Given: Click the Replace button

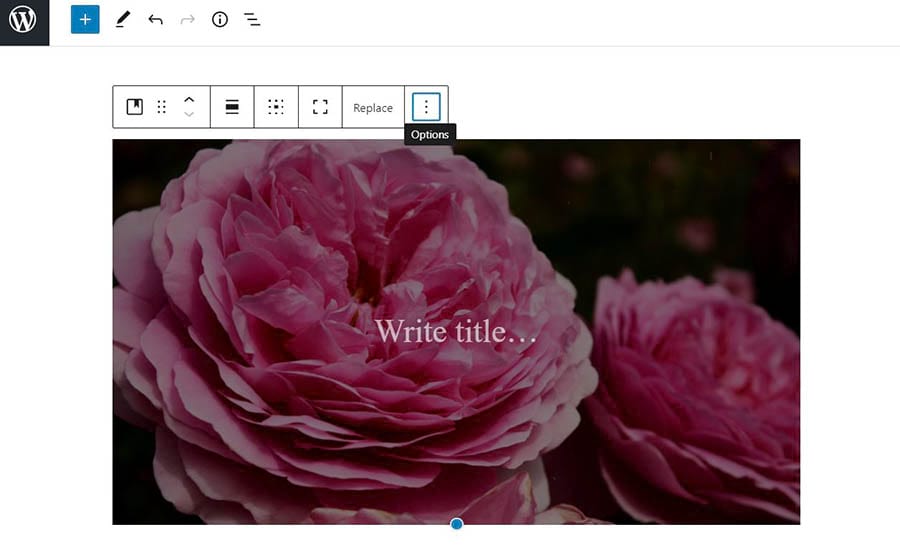Looking at the screenshot, I should point(373,108).
